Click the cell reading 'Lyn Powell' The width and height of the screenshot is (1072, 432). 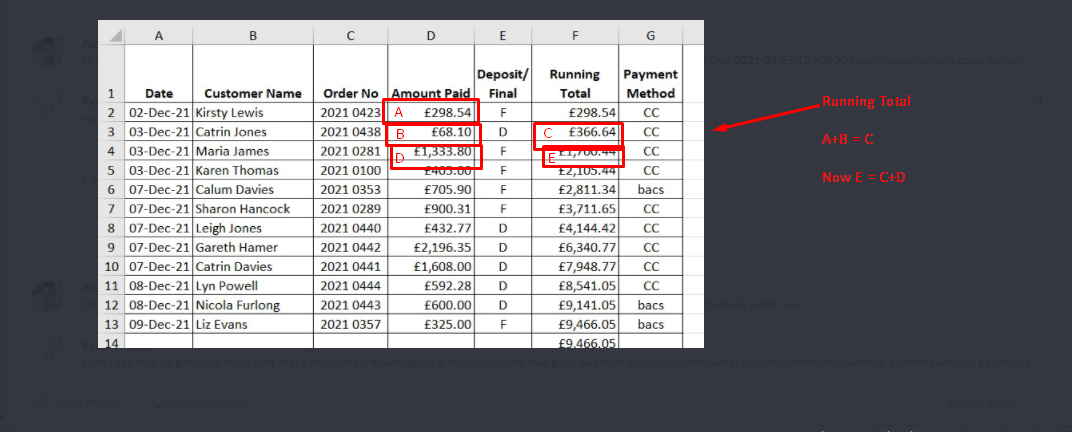[x=253, y=285]
